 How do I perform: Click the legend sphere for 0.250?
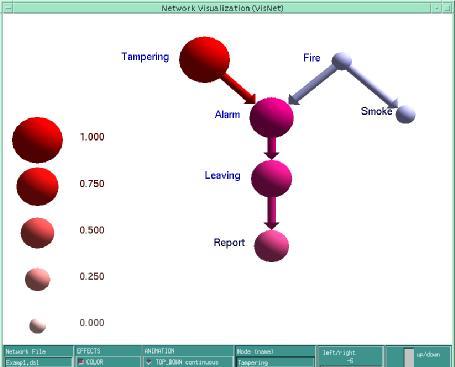pyautogui.click(x=37, y=279)
